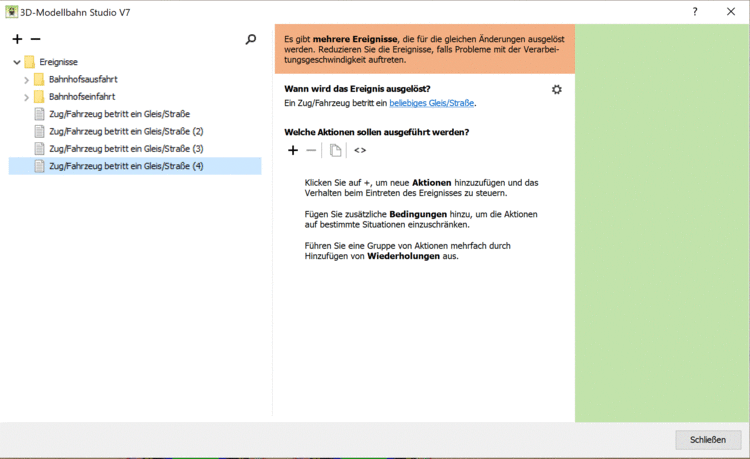Open trigger settings gear icon
The image size is (750, 459).
point(557,89)
